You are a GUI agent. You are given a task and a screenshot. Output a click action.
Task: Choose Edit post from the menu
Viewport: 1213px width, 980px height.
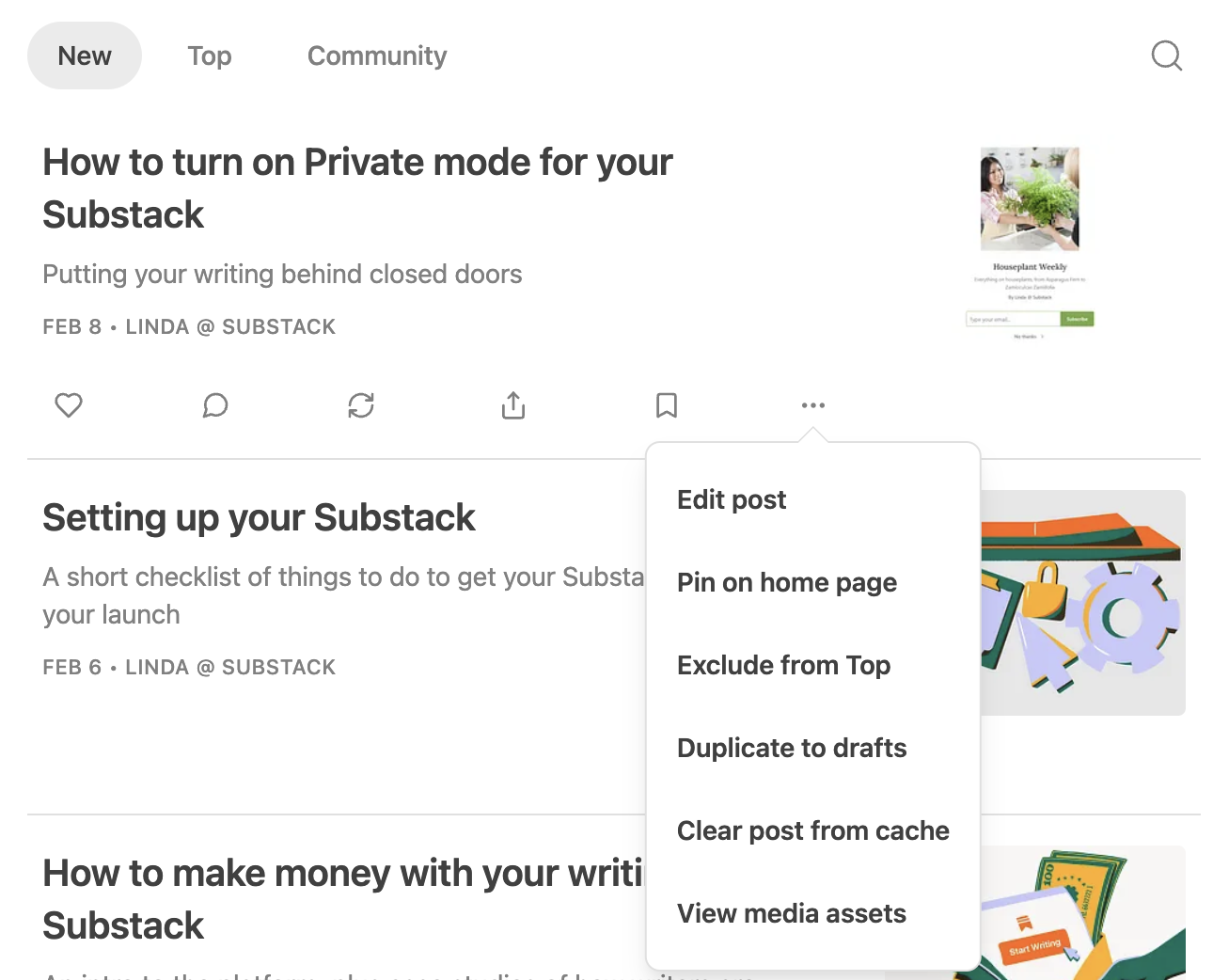pos(732,499)
